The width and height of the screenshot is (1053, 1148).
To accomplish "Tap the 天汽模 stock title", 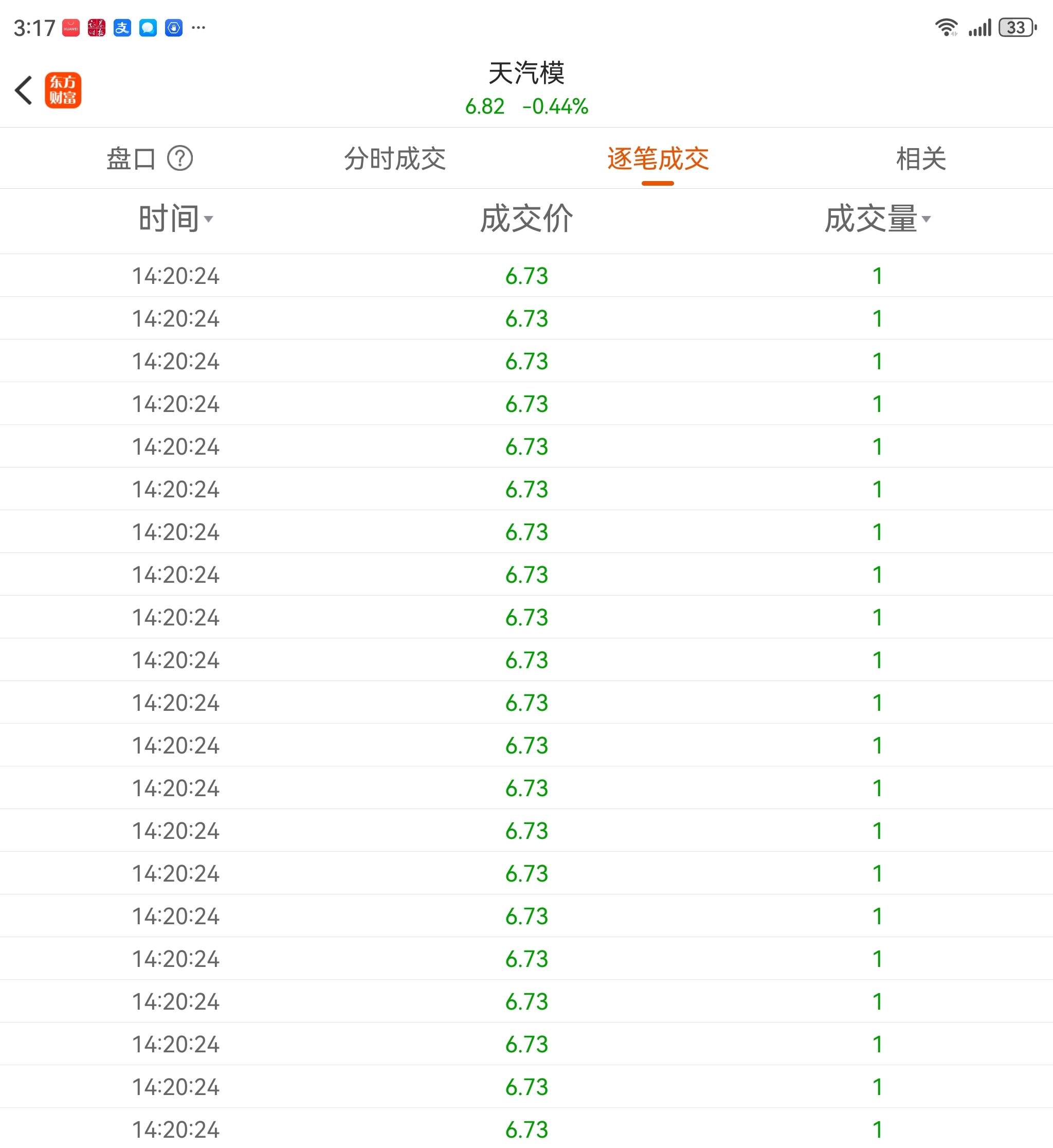I will (526, 73).
